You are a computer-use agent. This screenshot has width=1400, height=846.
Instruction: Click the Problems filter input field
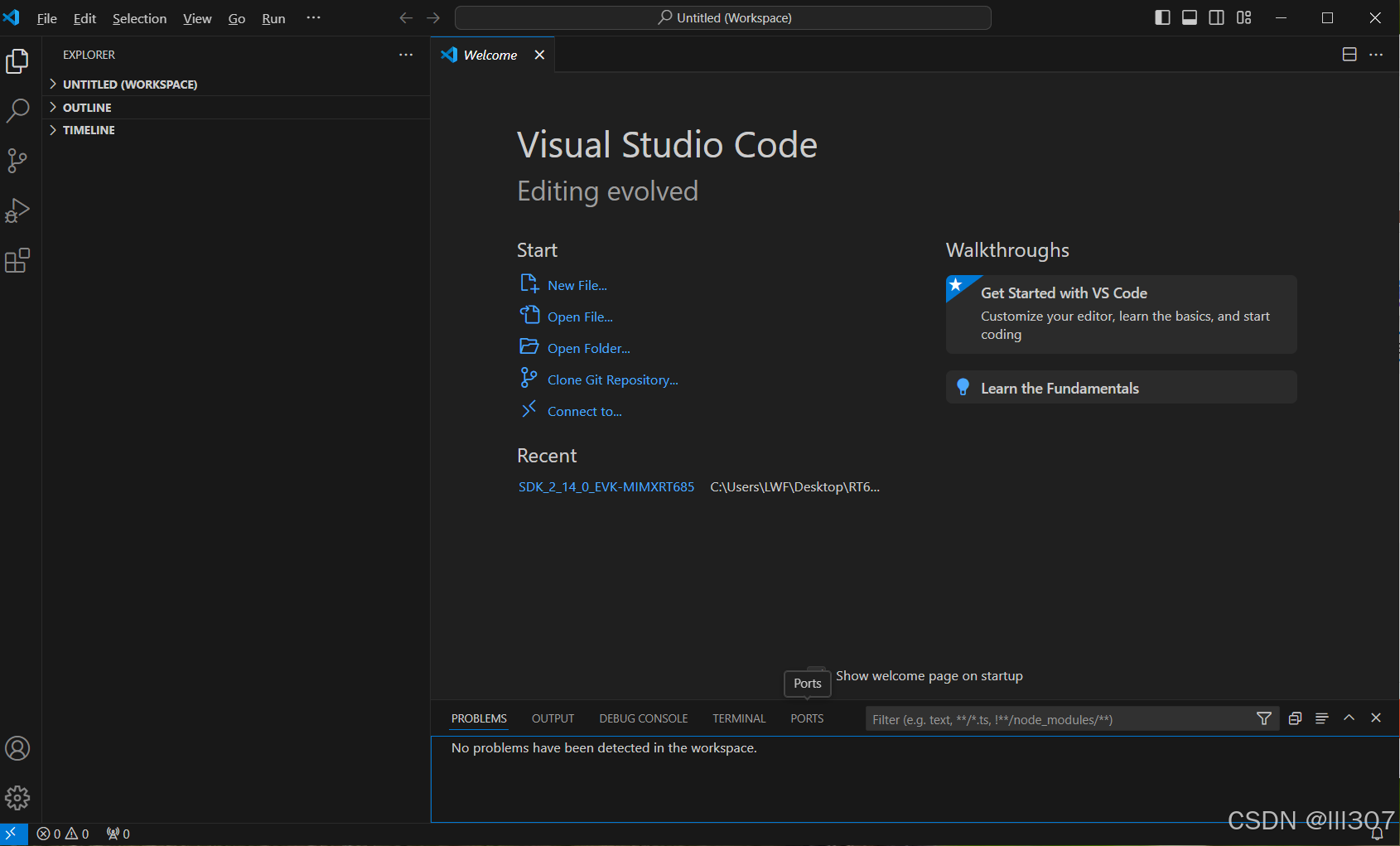tap(1060, 719)
